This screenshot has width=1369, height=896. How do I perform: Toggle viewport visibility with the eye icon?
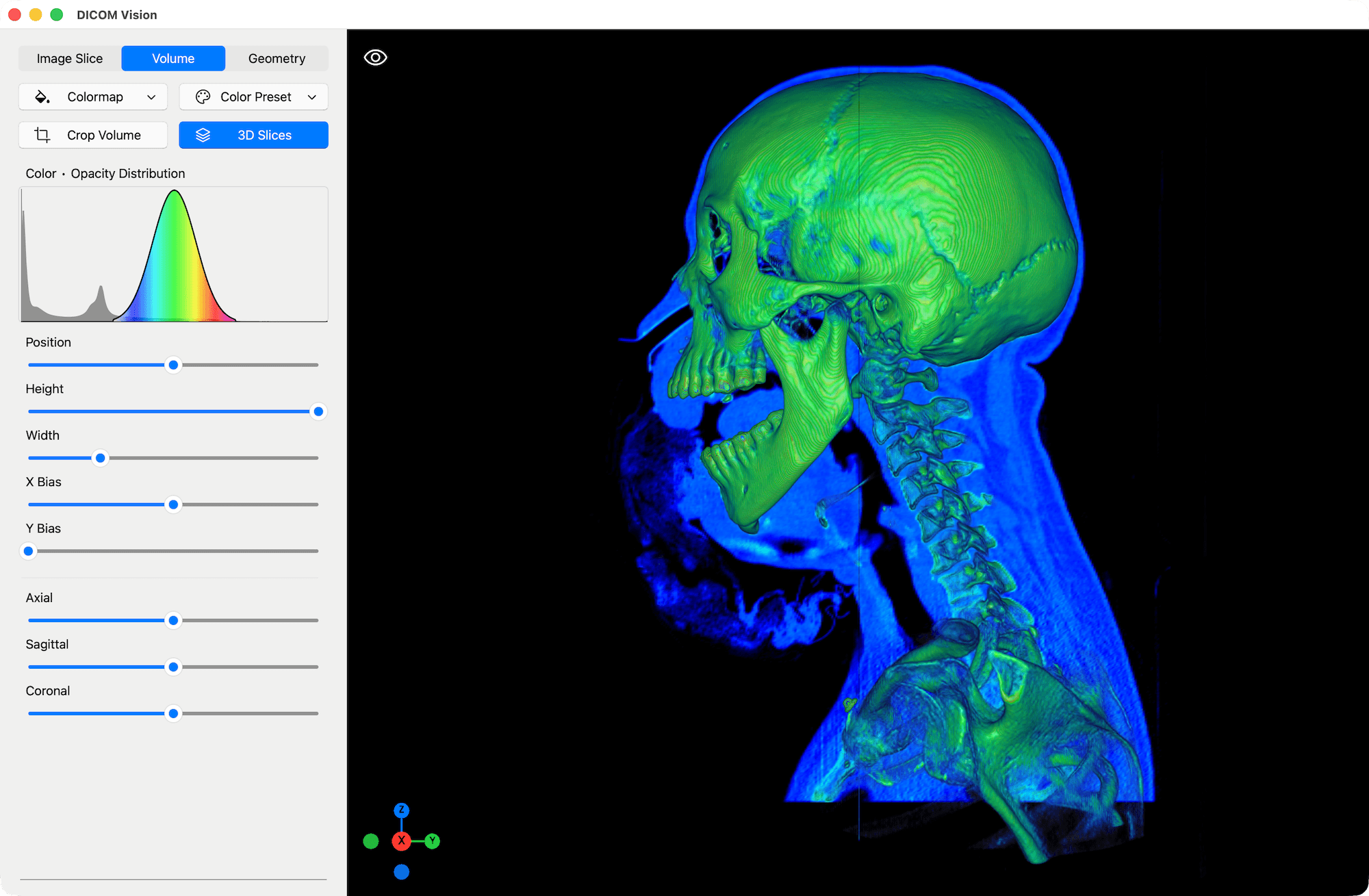point(375,57)
